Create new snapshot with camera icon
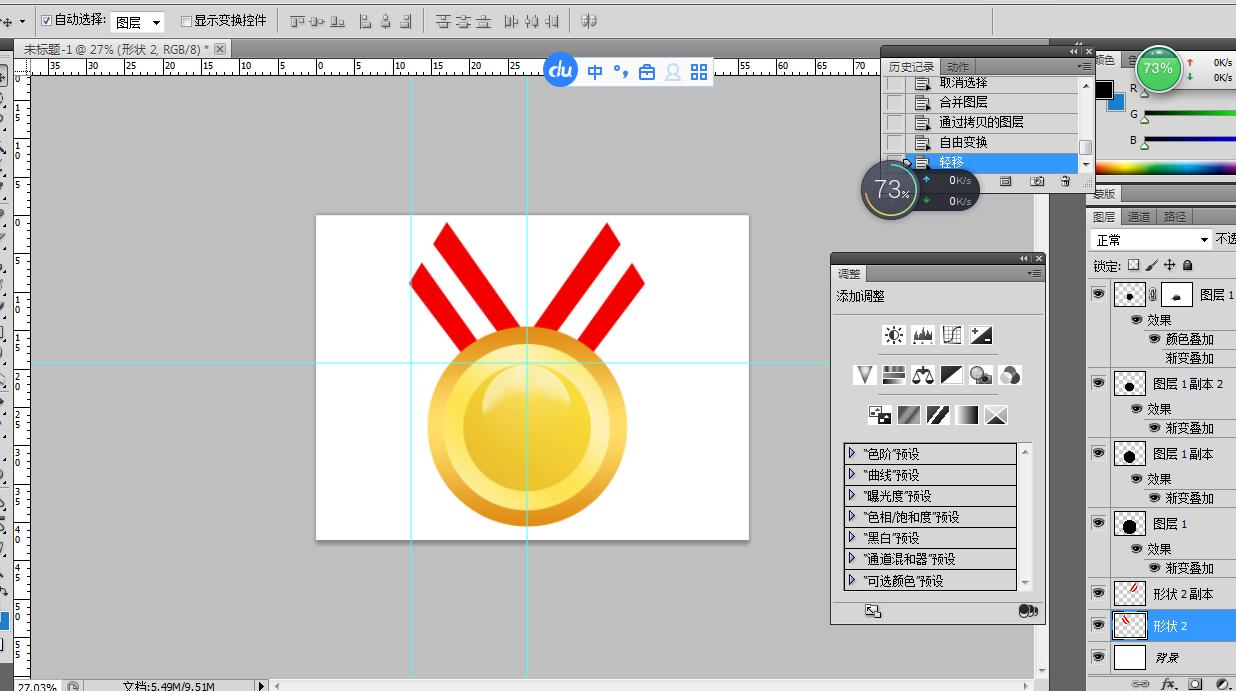The width and height of the screenshot is (1236, 691). (x=1037, y=182)
